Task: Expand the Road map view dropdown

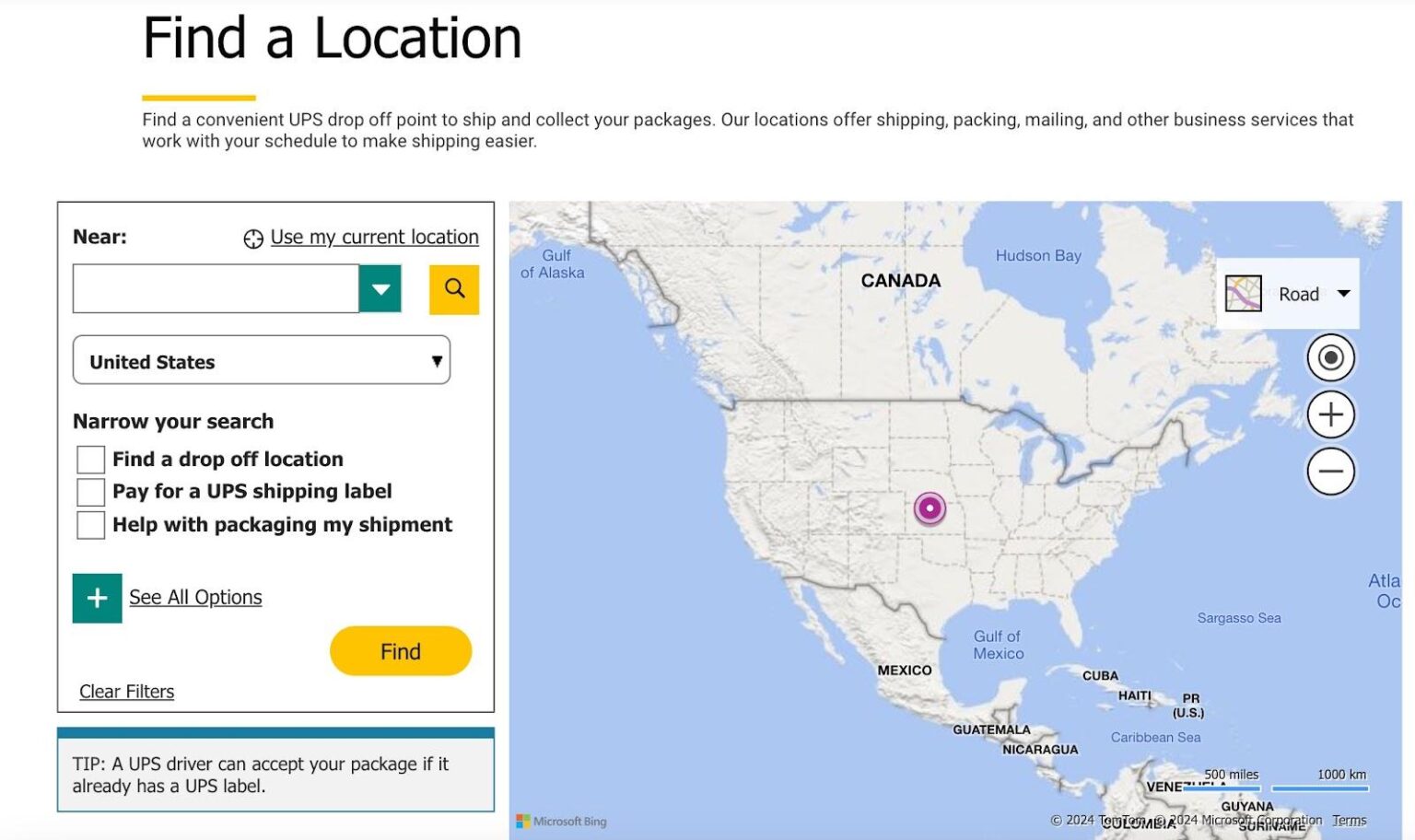Action: (x=1345, y=293)
